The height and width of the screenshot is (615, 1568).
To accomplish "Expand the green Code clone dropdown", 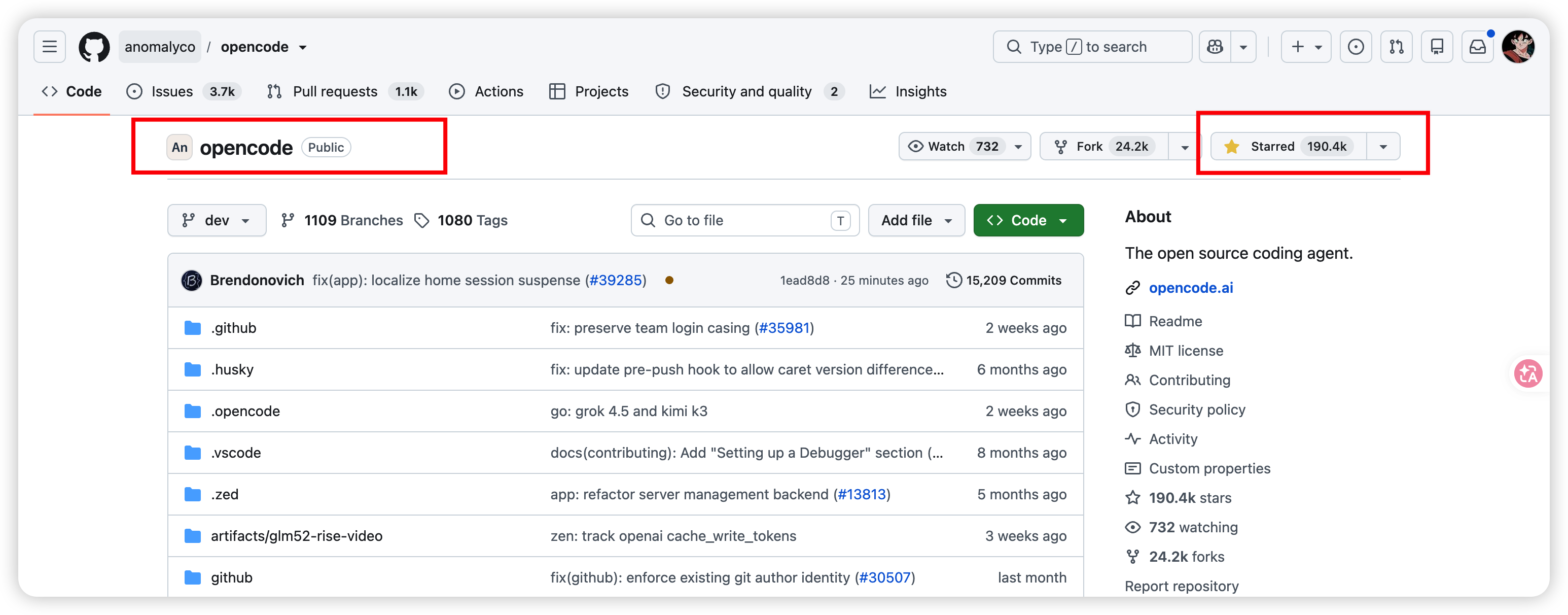I will (1028, 220).
